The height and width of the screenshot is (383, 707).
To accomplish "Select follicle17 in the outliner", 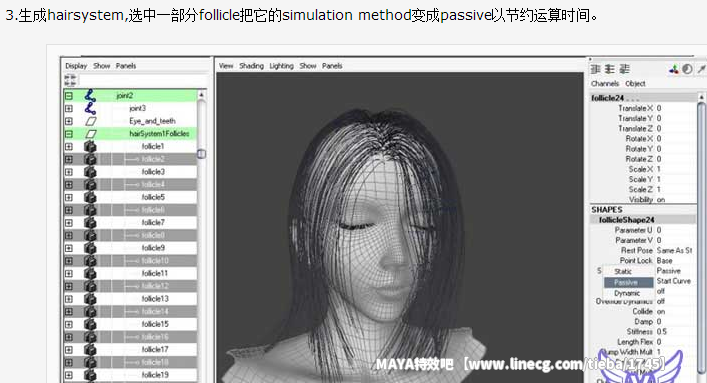I will coord(155,350).
